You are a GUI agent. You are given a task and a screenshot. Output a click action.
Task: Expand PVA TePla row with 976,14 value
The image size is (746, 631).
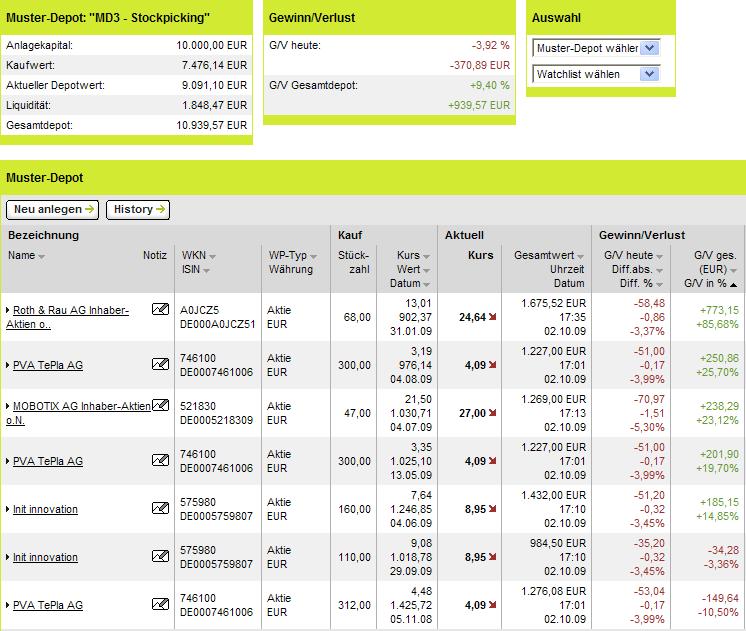pos(8,365)
